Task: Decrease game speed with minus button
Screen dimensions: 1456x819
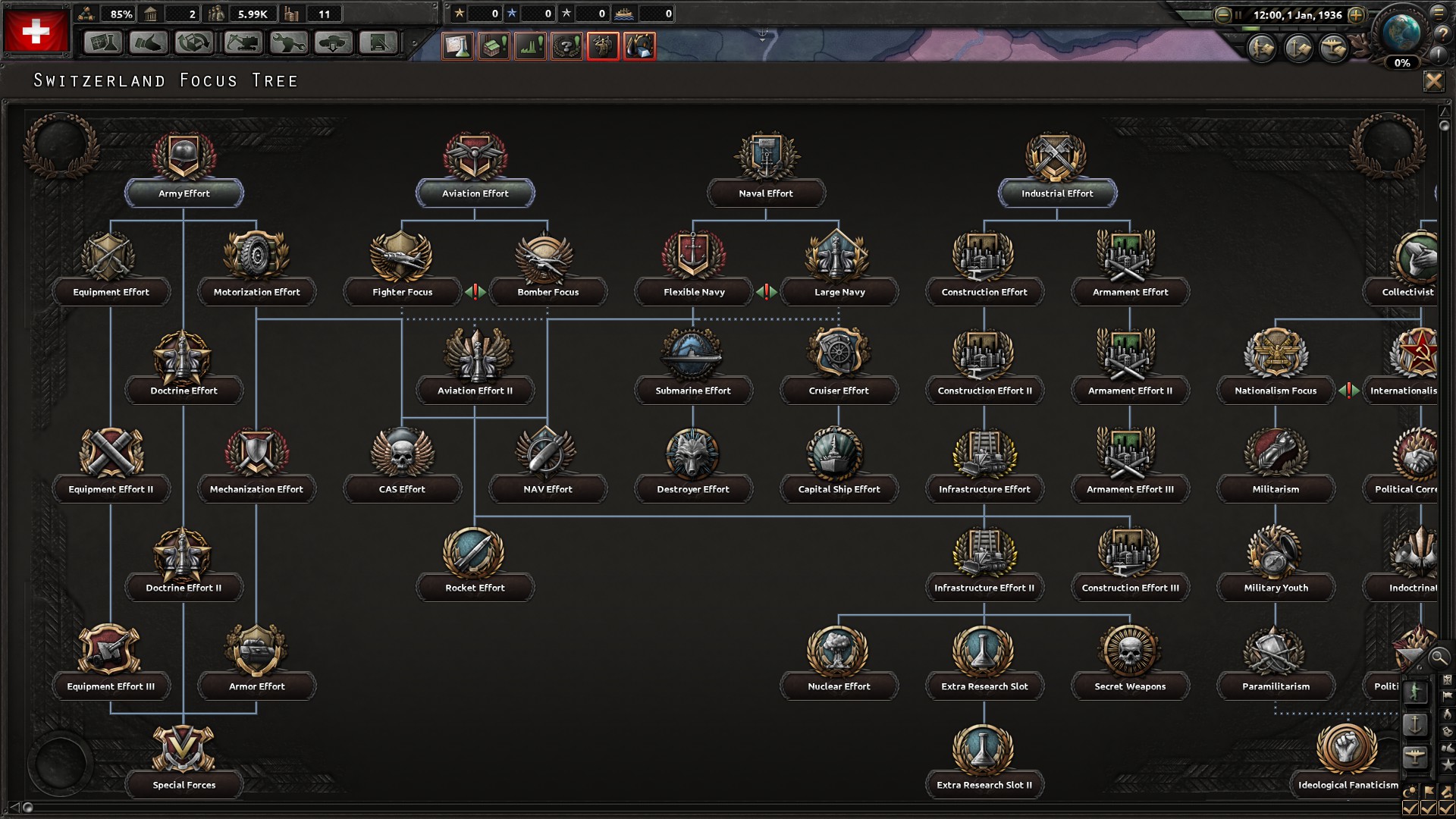Action: point(1222,14)
